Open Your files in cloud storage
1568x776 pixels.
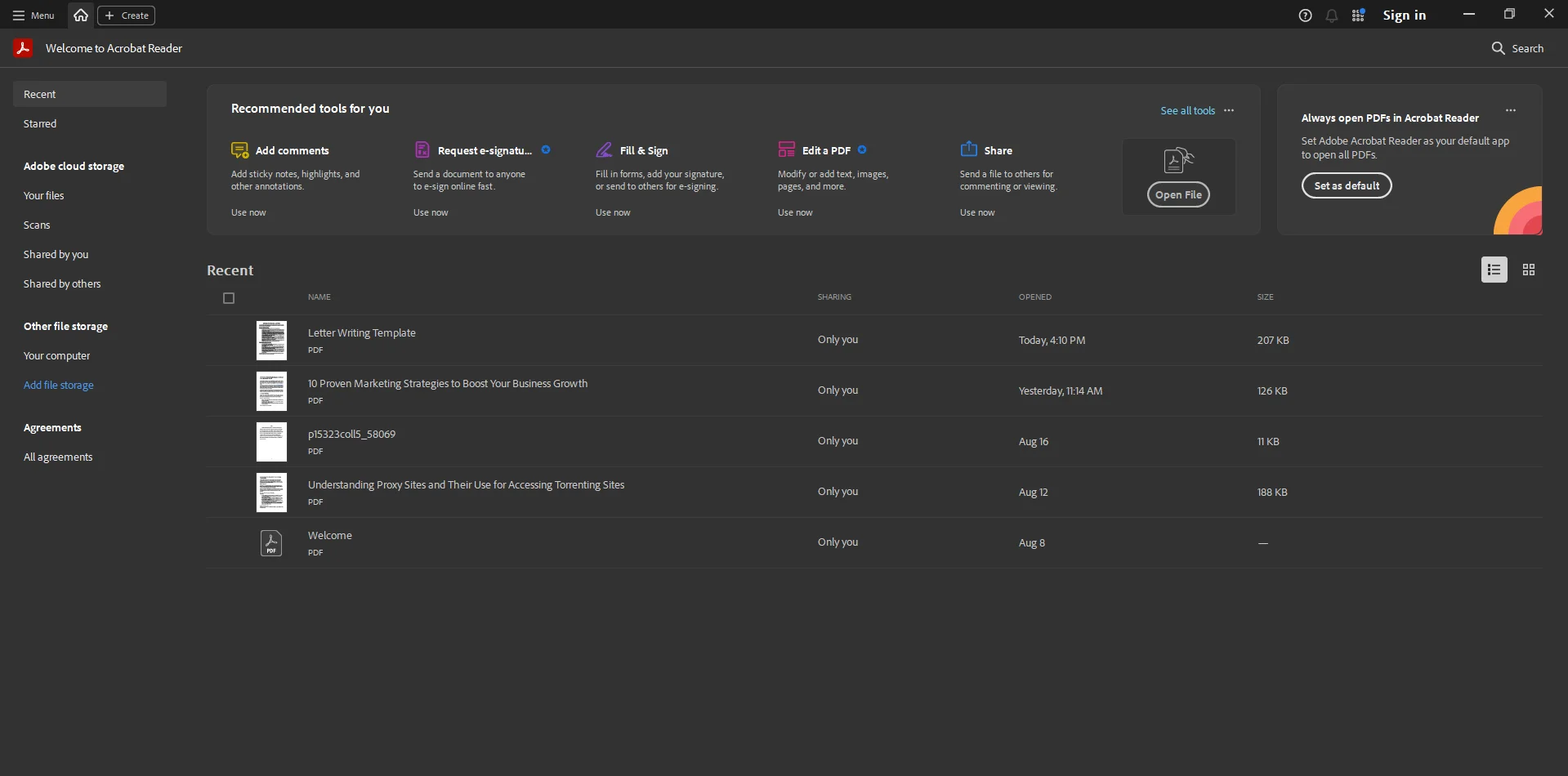pos(43,196)
